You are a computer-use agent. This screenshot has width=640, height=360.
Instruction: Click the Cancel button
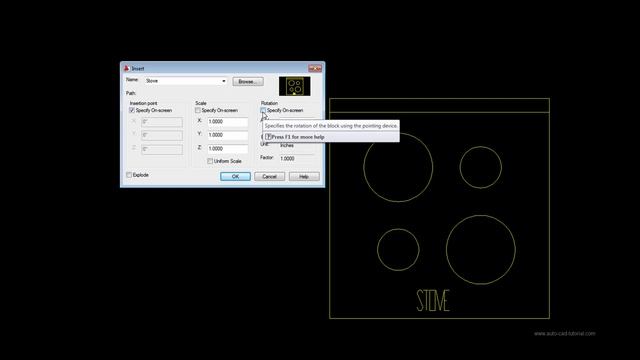click(x=269, y=176)
